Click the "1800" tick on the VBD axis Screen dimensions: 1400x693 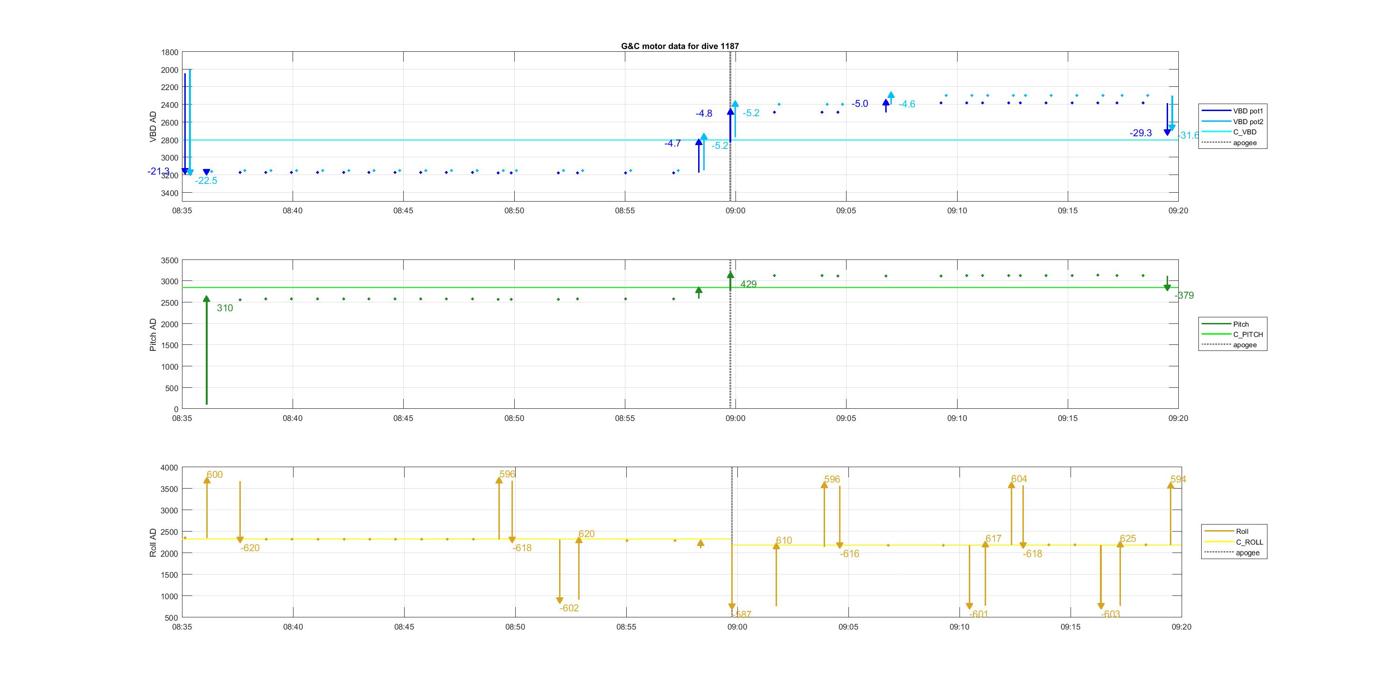(x=170, y=52)
